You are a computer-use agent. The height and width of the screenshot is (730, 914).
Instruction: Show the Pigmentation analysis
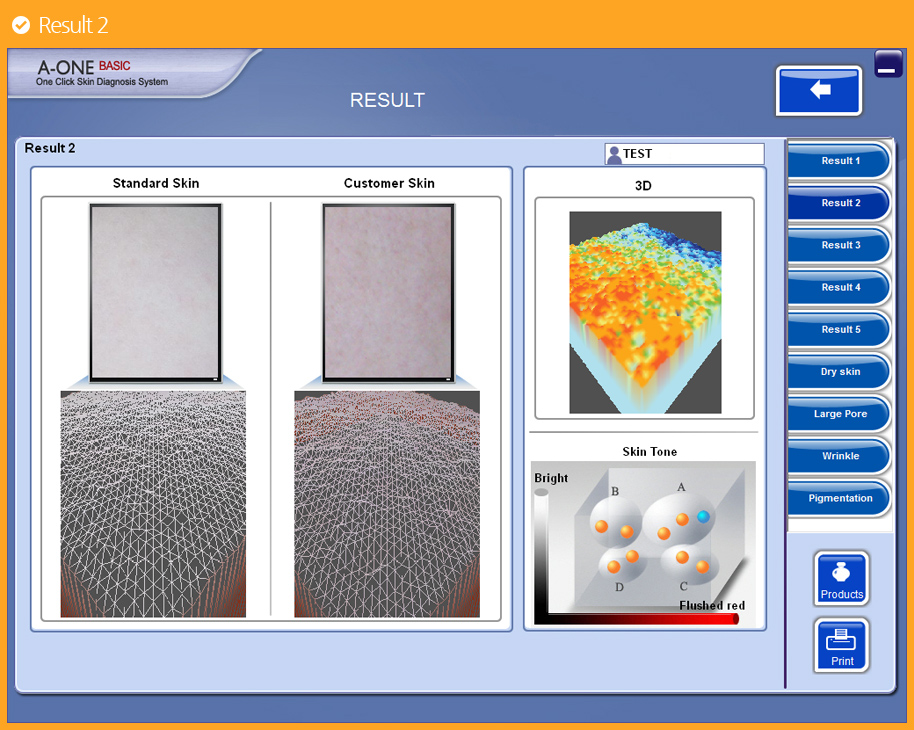click(x=840, y=498)
